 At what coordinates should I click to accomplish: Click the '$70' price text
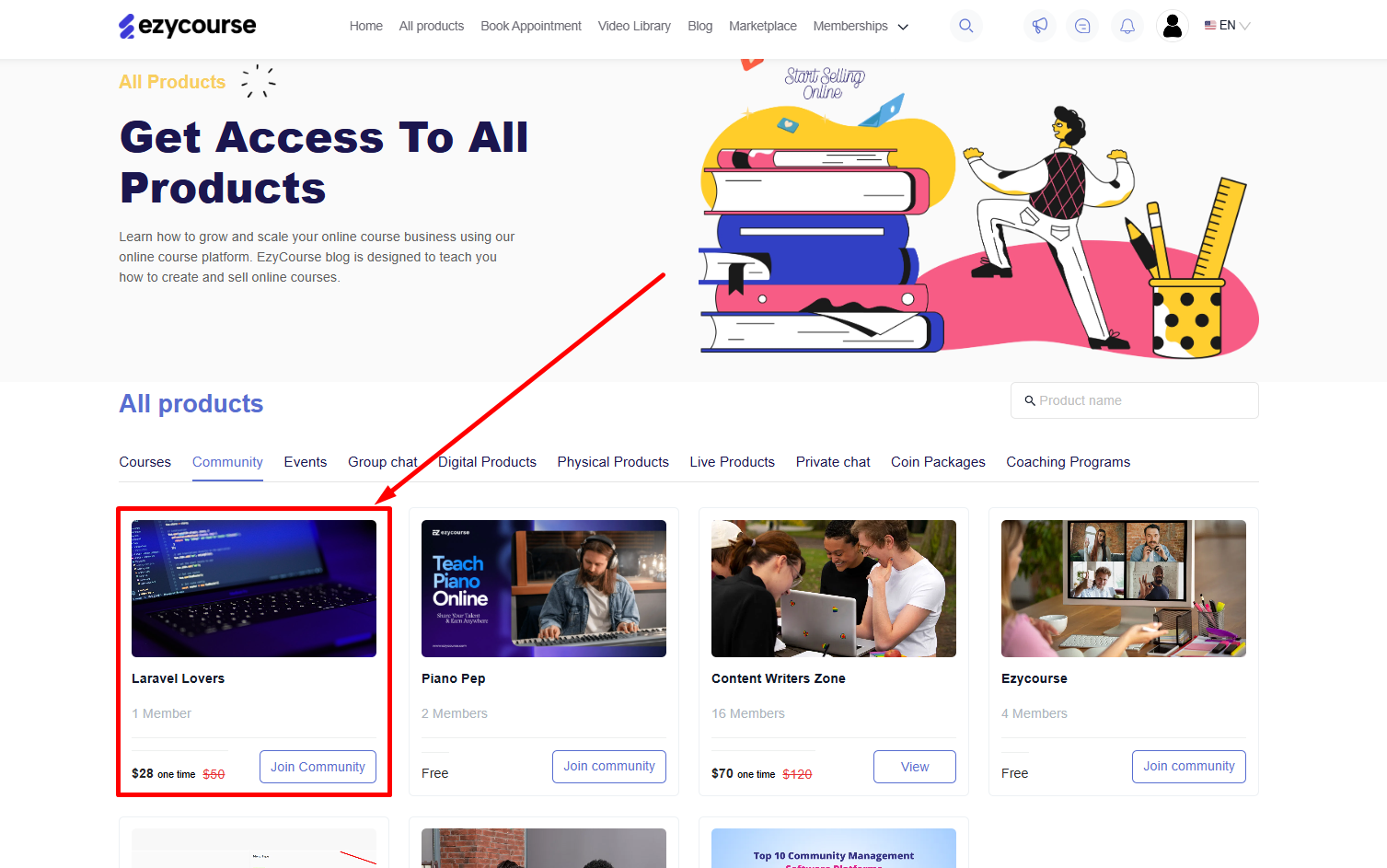722,773
